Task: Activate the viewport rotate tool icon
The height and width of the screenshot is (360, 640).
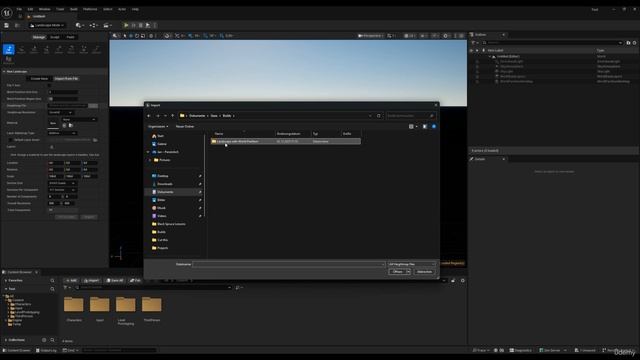Action: (x=137, y=36)
